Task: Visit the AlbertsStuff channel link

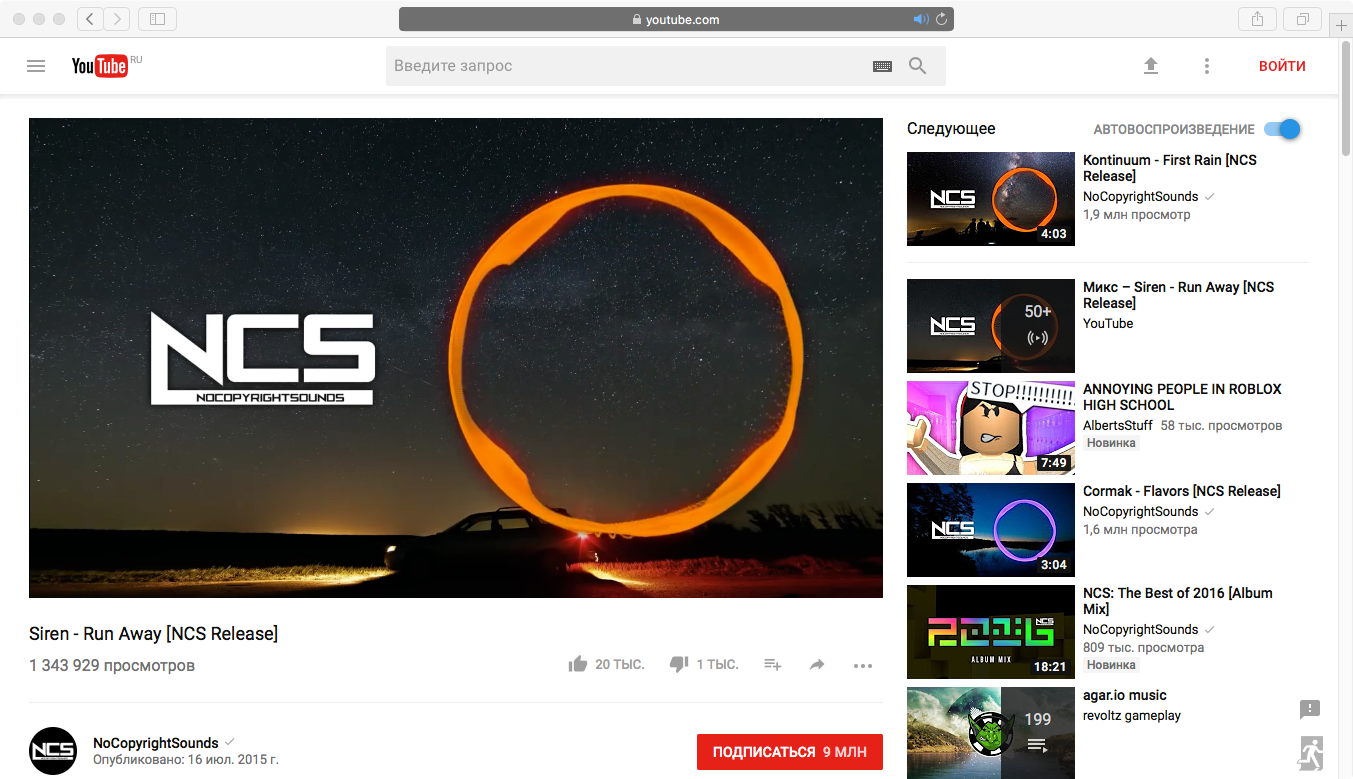Action: (1118, 425)
